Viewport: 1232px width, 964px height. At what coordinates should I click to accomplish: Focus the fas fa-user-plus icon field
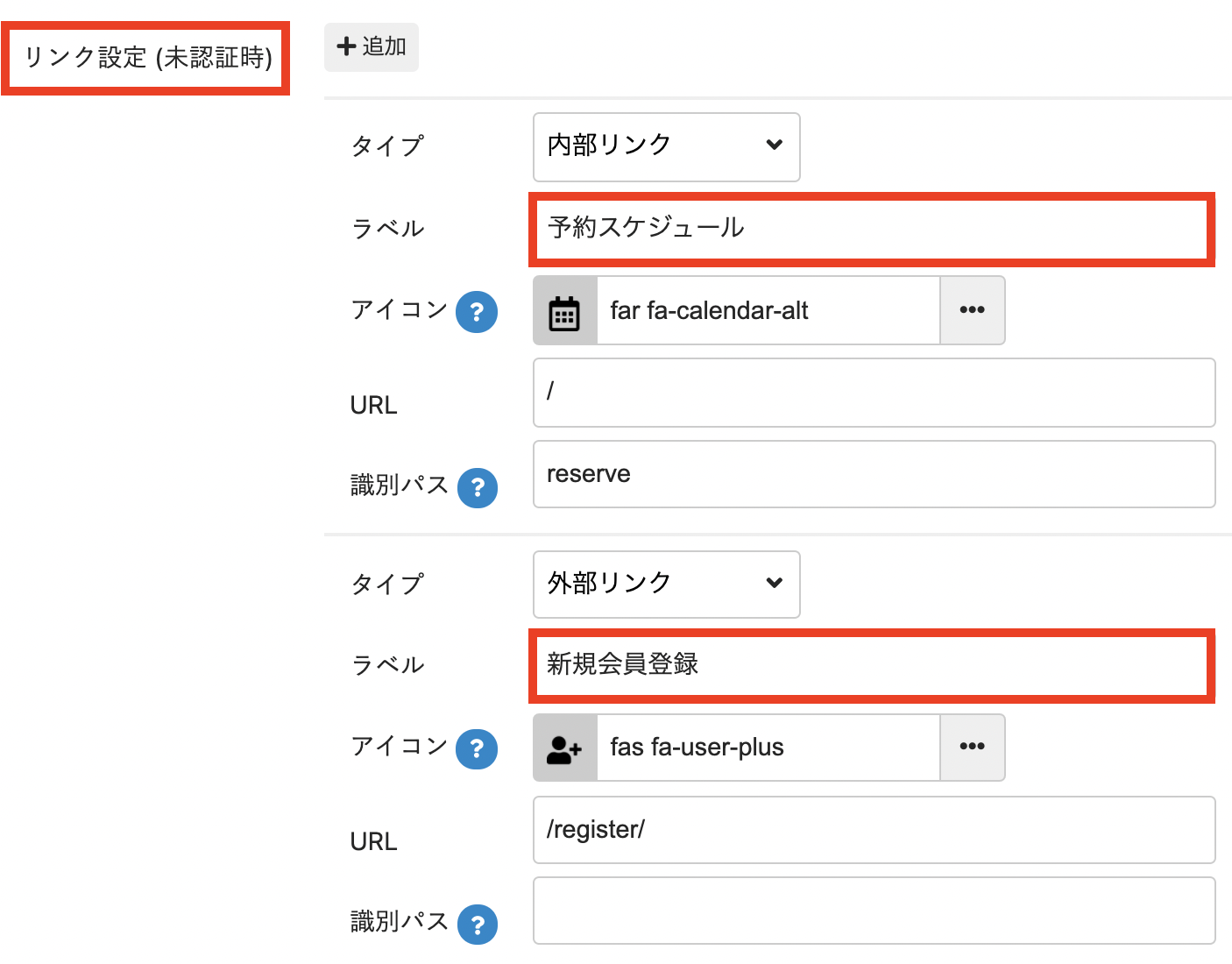pos(768,748)
